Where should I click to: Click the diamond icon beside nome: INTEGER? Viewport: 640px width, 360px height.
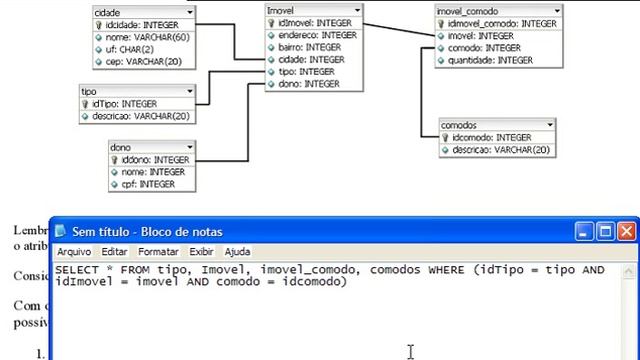pyautogui.click(x=114, y=172)
